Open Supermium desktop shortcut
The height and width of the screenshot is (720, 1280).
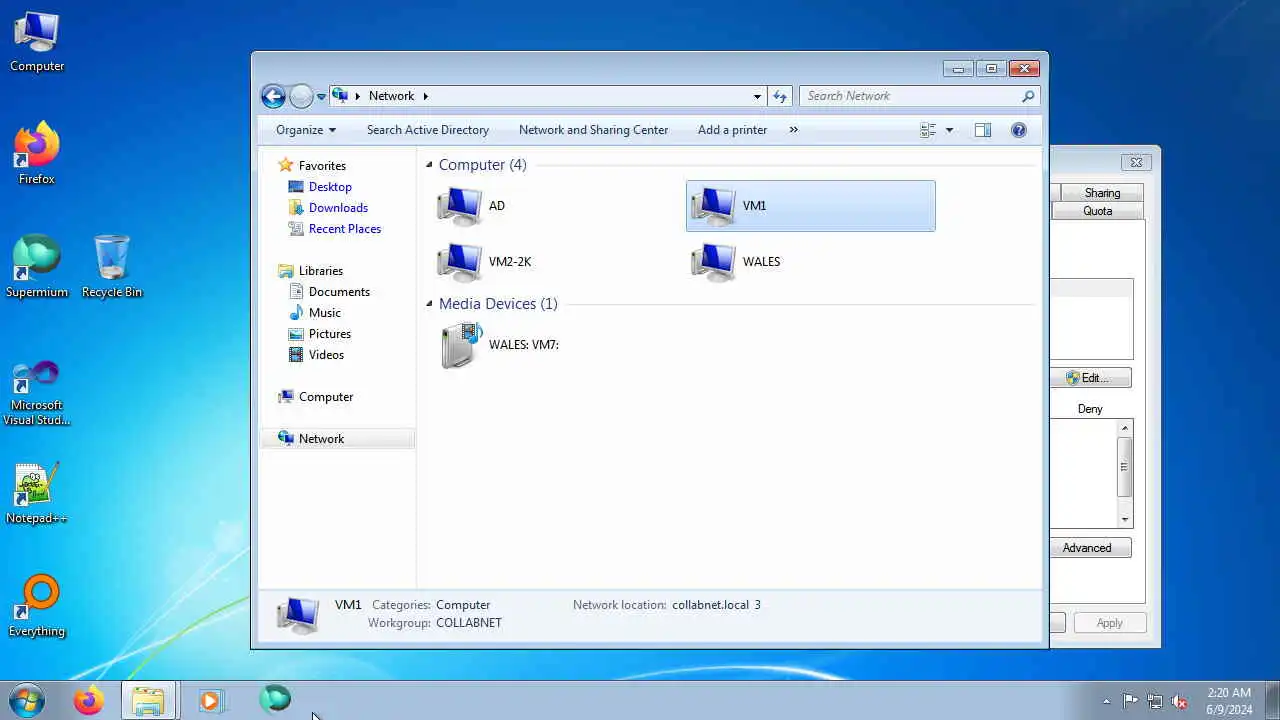(37, 267)
